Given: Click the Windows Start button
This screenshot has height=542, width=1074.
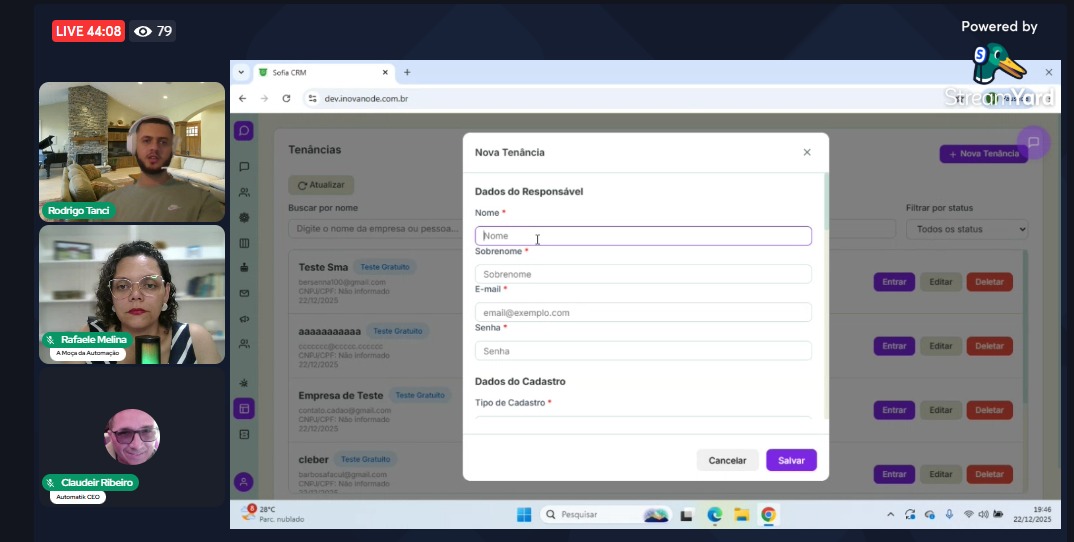Looking at the screenshot, I should 524,515.
